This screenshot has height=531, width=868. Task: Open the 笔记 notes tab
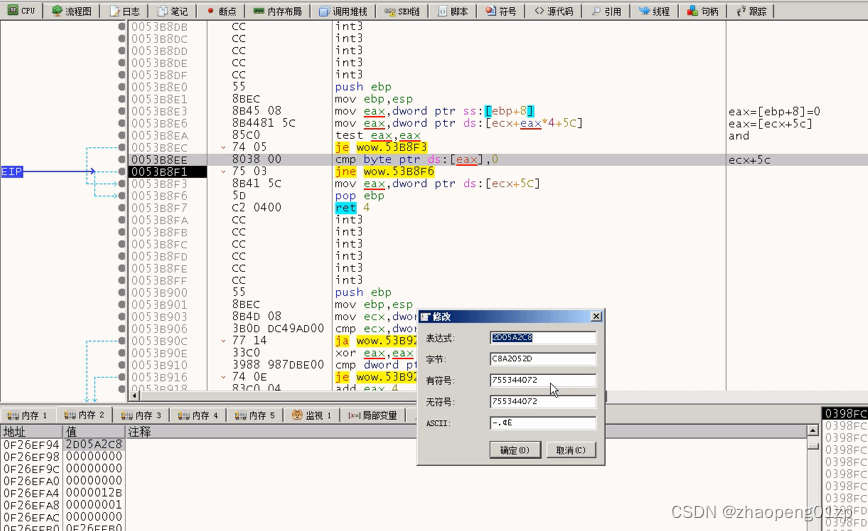point(173,11)
